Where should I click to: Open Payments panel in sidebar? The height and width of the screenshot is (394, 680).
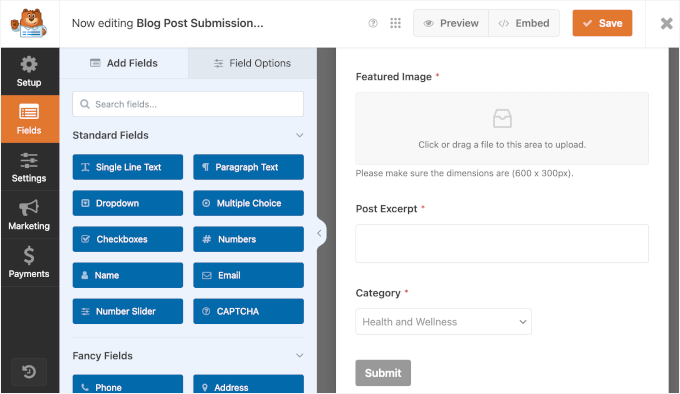(29, 262)
